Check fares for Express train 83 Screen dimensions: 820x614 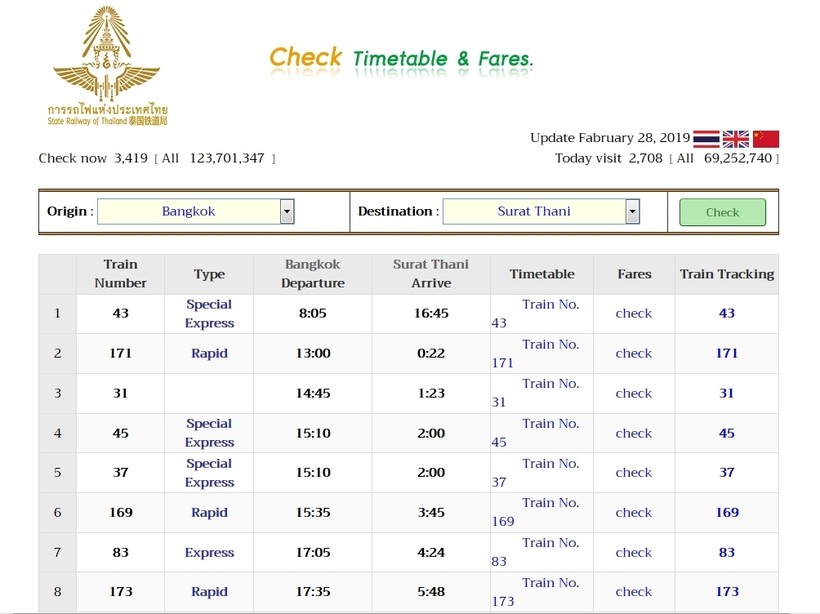[633, 552]
